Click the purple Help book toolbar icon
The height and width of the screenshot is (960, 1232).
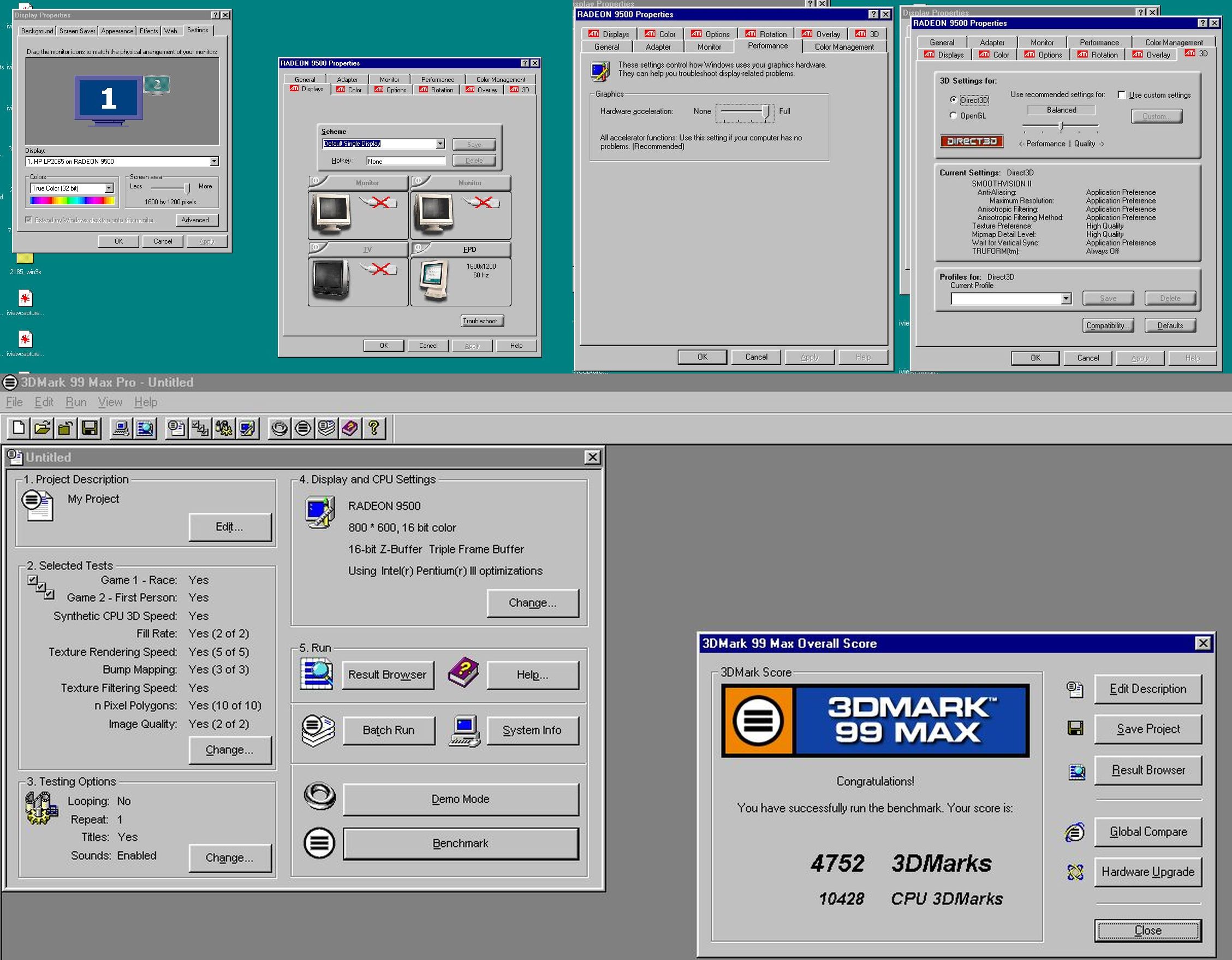(x=350, y=428)
